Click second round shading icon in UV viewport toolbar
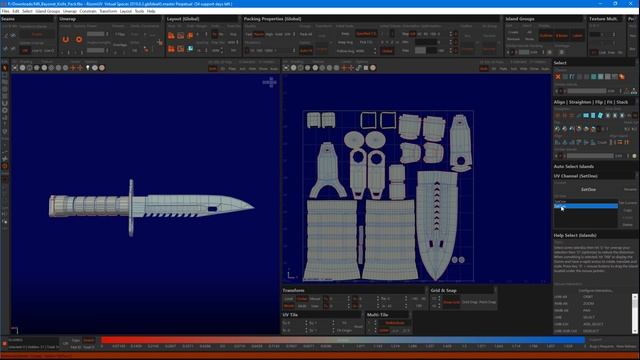This screenshot has width=640, height=360. tap(301, 68)
